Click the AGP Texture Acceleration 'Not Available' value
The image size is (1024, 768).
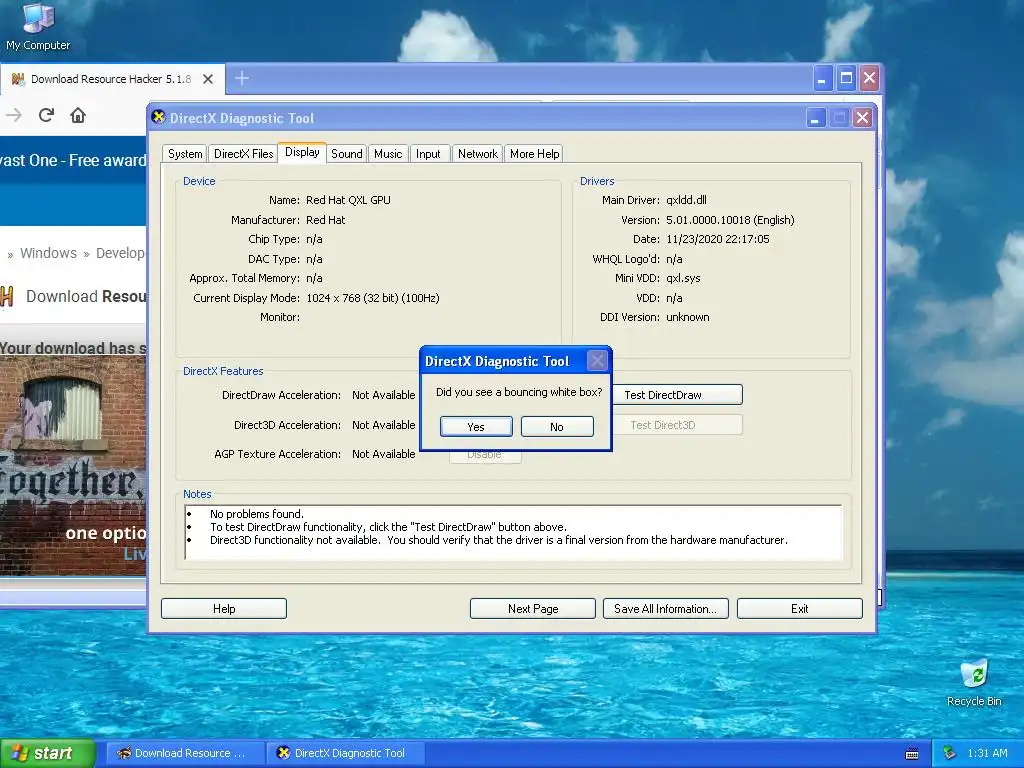point(383,454)
